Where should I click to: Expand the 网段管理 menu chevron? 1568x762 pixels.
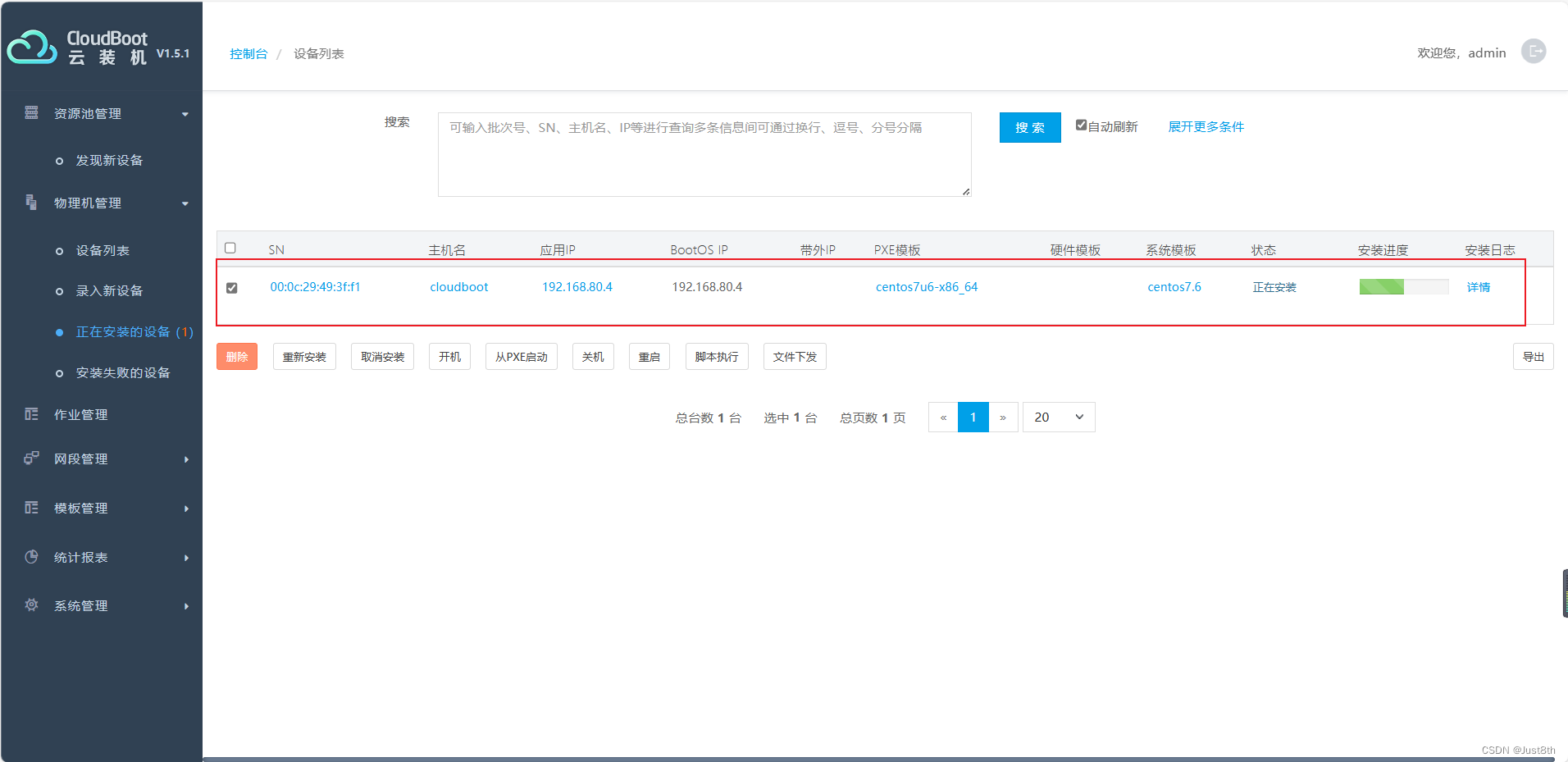pos(187,459)
